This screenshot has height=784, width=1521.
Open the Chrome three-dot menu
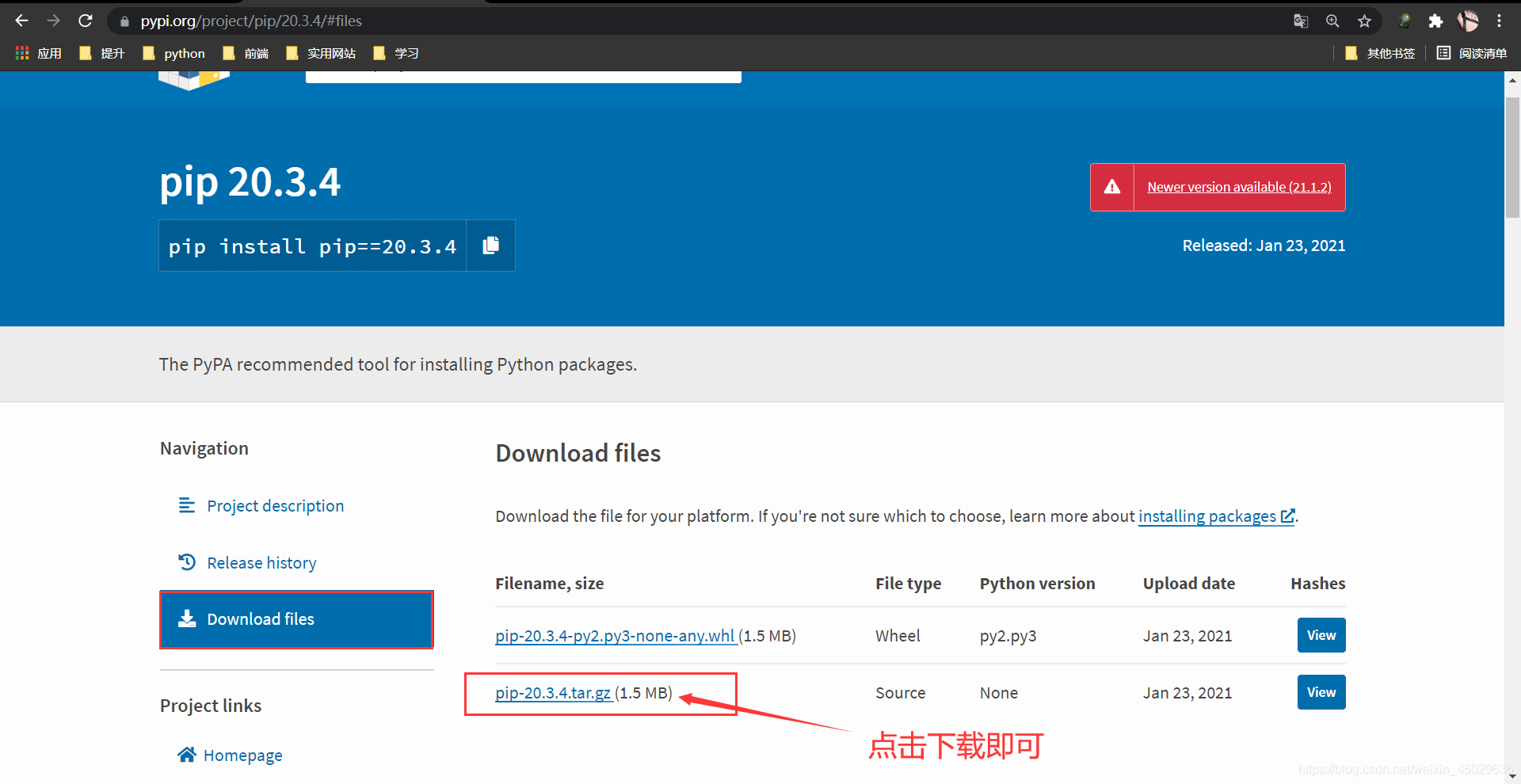click(1499, 21)
